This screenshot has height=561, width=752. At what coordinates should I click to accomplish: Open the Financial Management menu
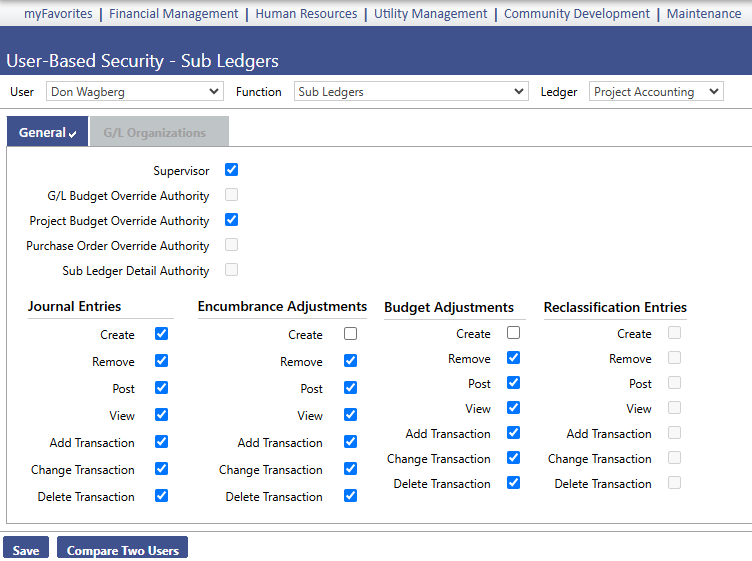click(174, 13)
